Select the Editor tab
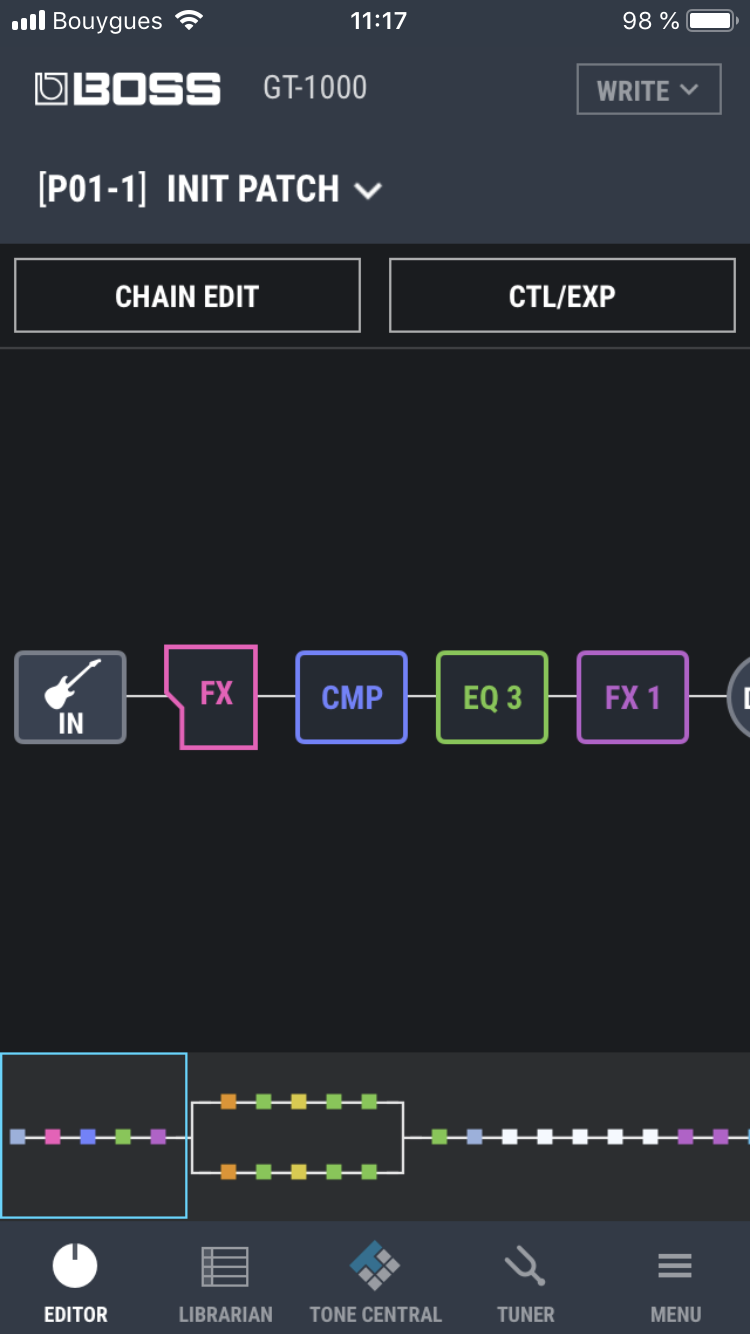750x1334 pixels. 75,1284
